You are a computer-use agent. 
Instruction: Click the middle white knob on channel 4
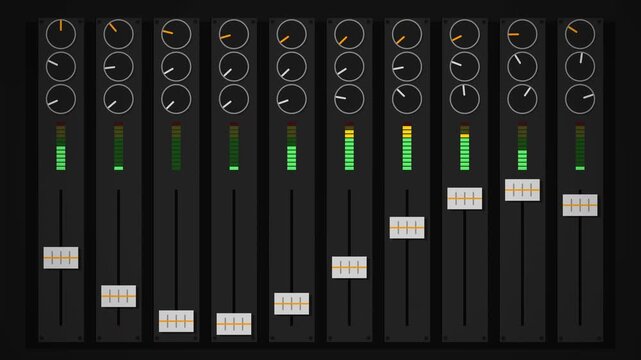click(234, 67)
